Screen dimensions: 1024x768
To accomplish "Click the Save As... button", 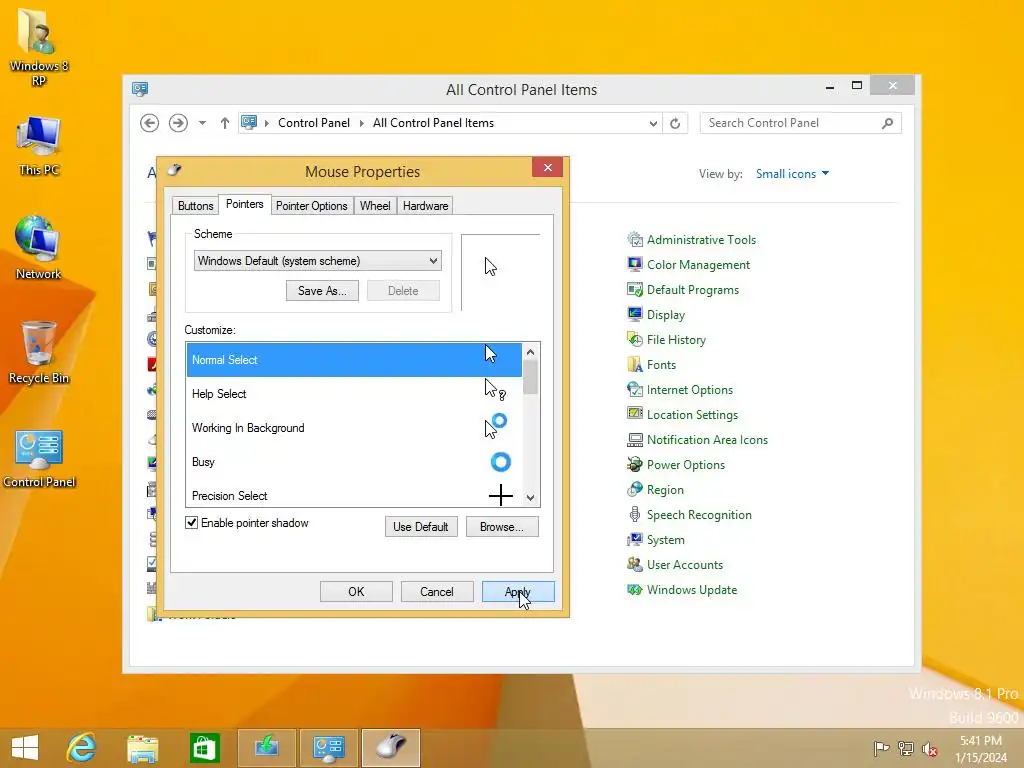I will click(322, 291).
